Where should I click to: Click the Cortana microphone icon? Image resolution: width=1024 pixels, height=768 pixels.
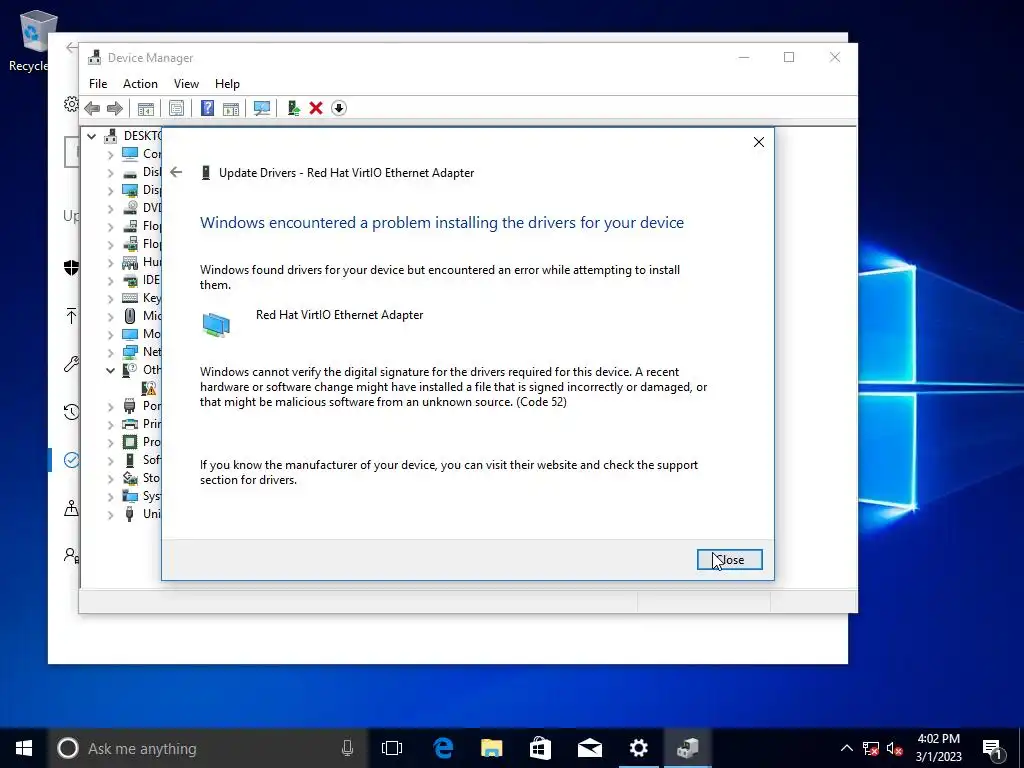coord(347,748)
